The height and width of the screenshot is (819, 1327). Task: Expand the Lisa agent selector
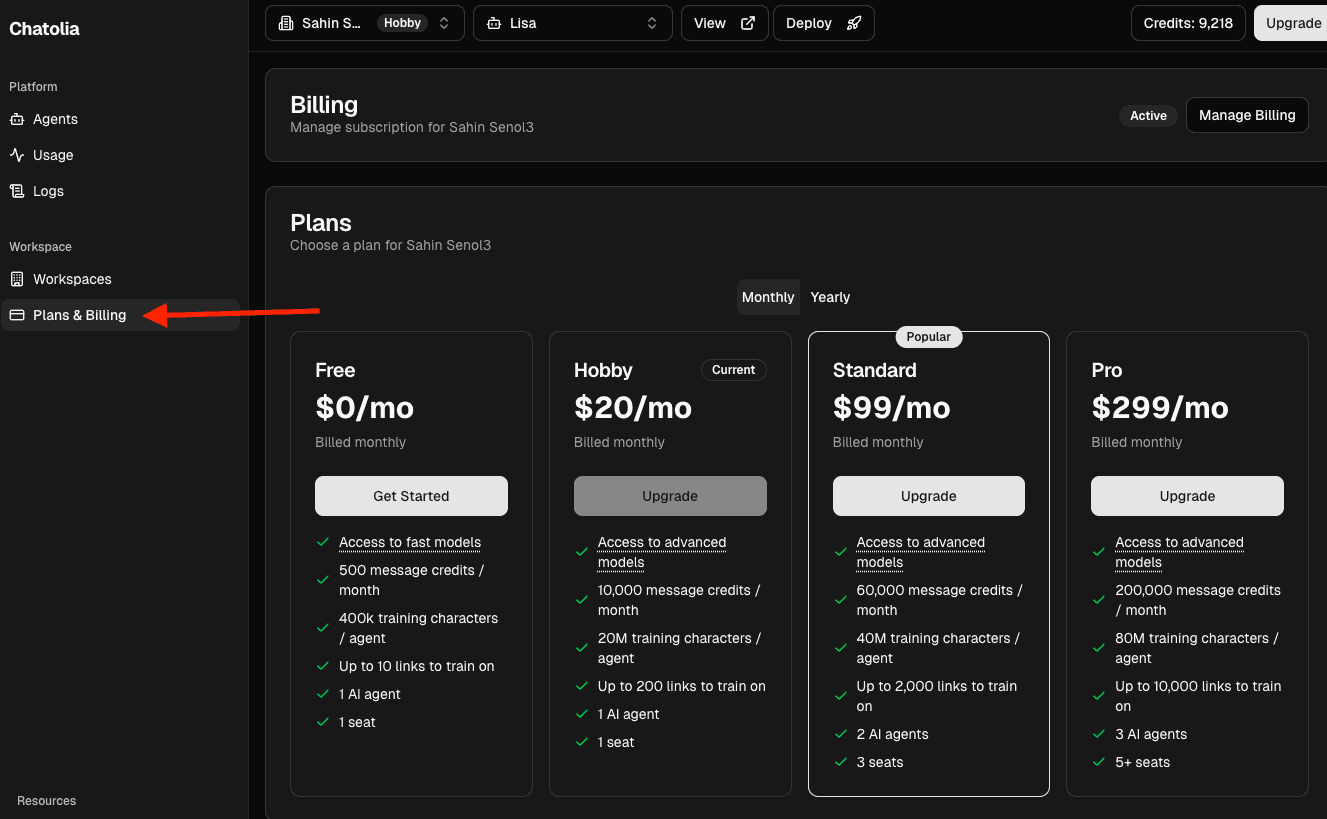572,22
